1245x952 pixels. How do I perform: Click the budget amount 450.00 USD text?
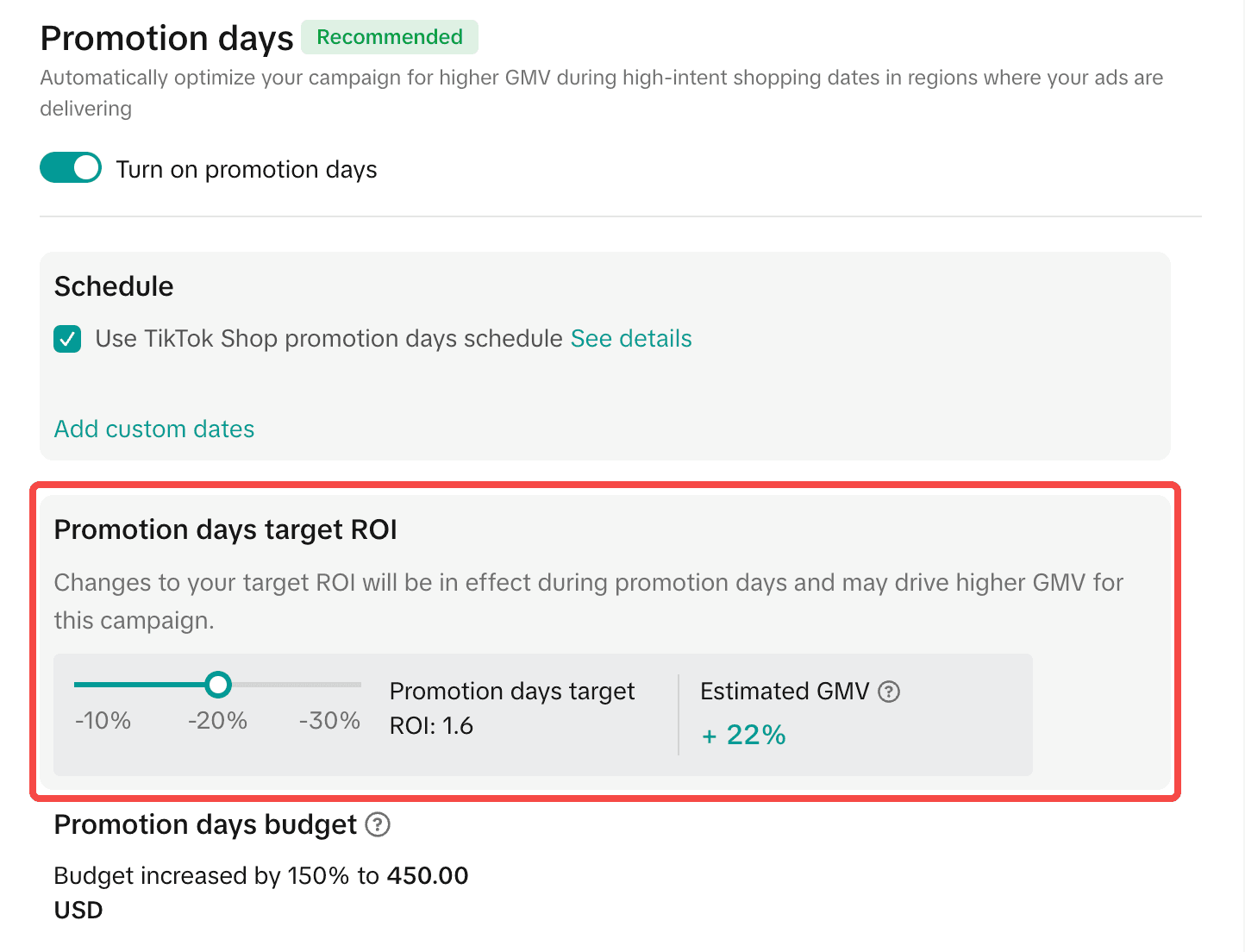click(x=428, y=875)
